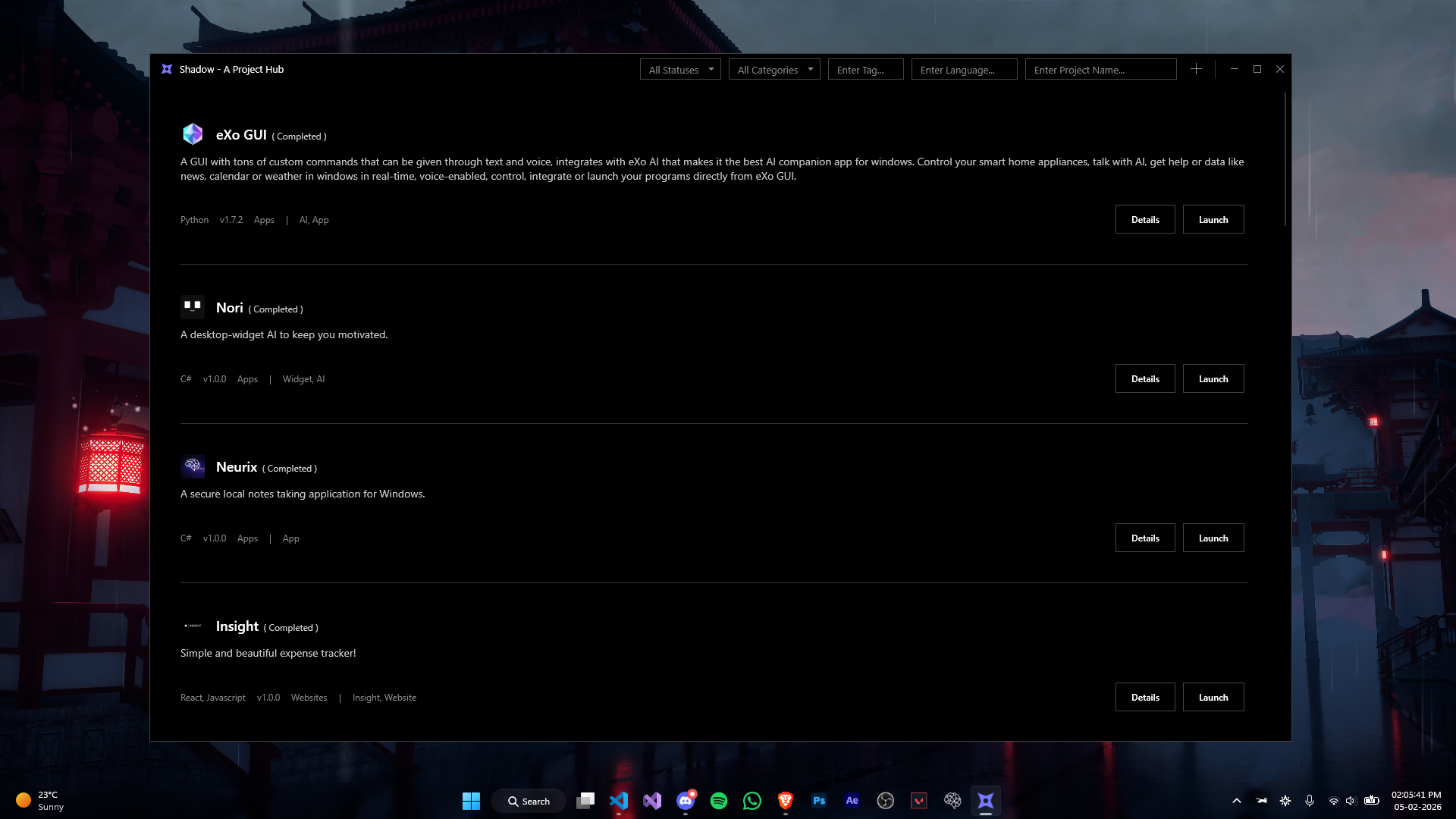Open Details for Insight project
Image resolution: width=1456 pixels, height=819 pixels.
click(1145, 697)
